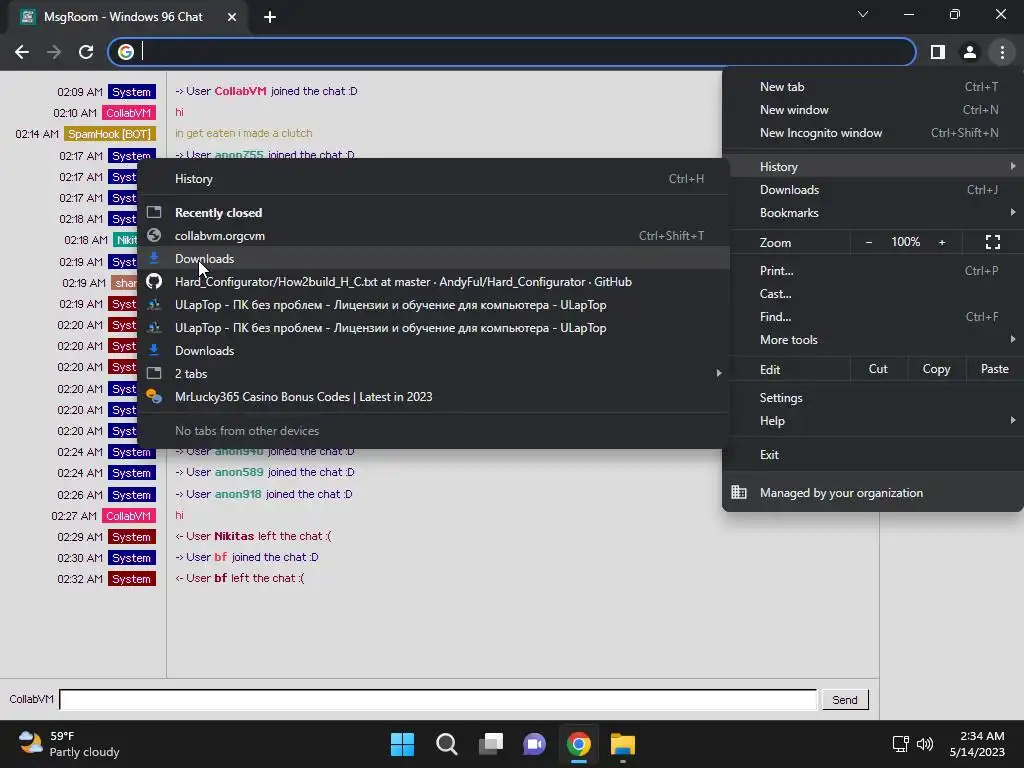Open the weather widget on taskbar

69,744
